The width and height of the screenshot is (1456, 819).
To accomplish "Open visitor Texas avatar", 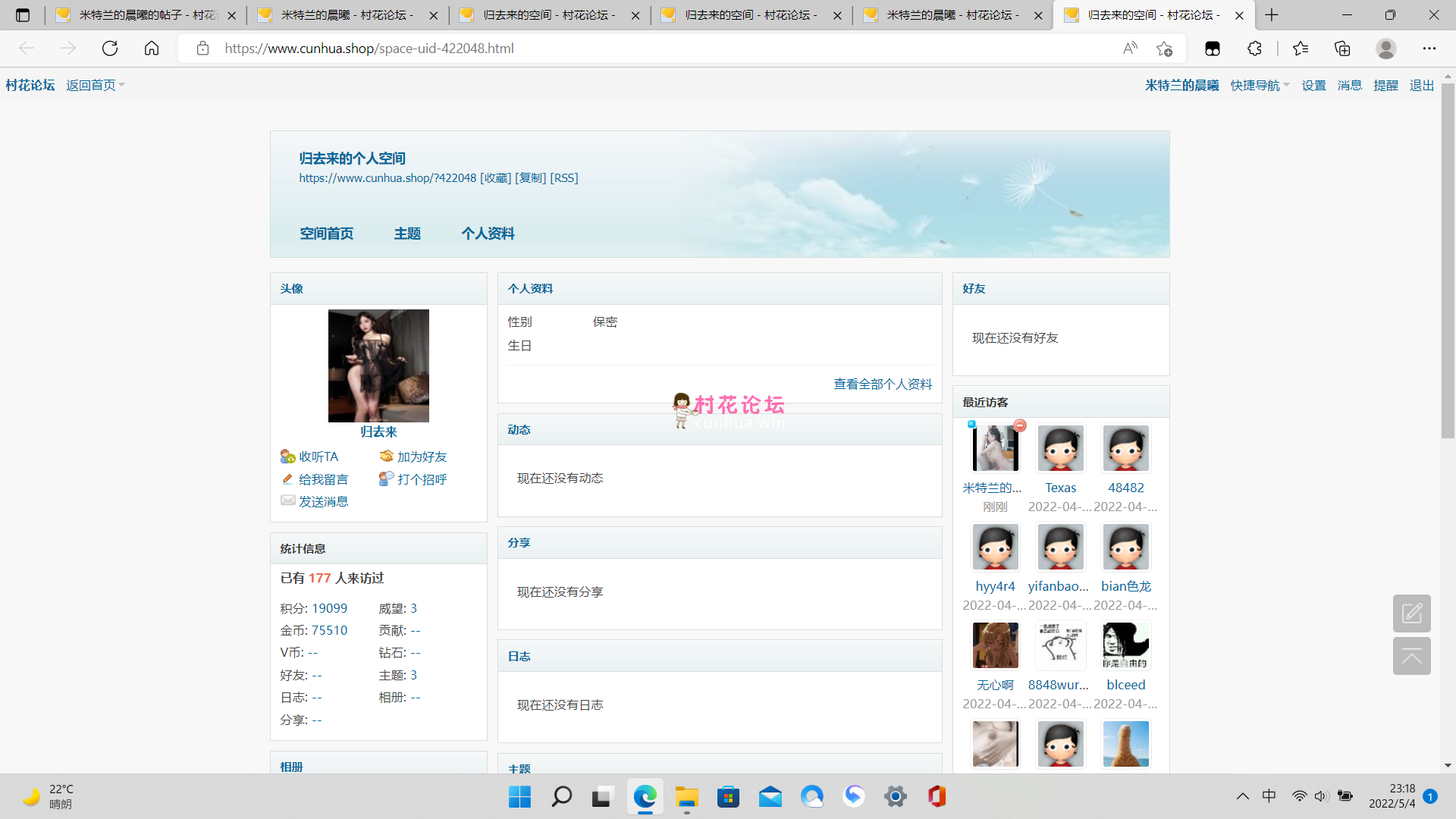I will click(x=1060, y=447).
